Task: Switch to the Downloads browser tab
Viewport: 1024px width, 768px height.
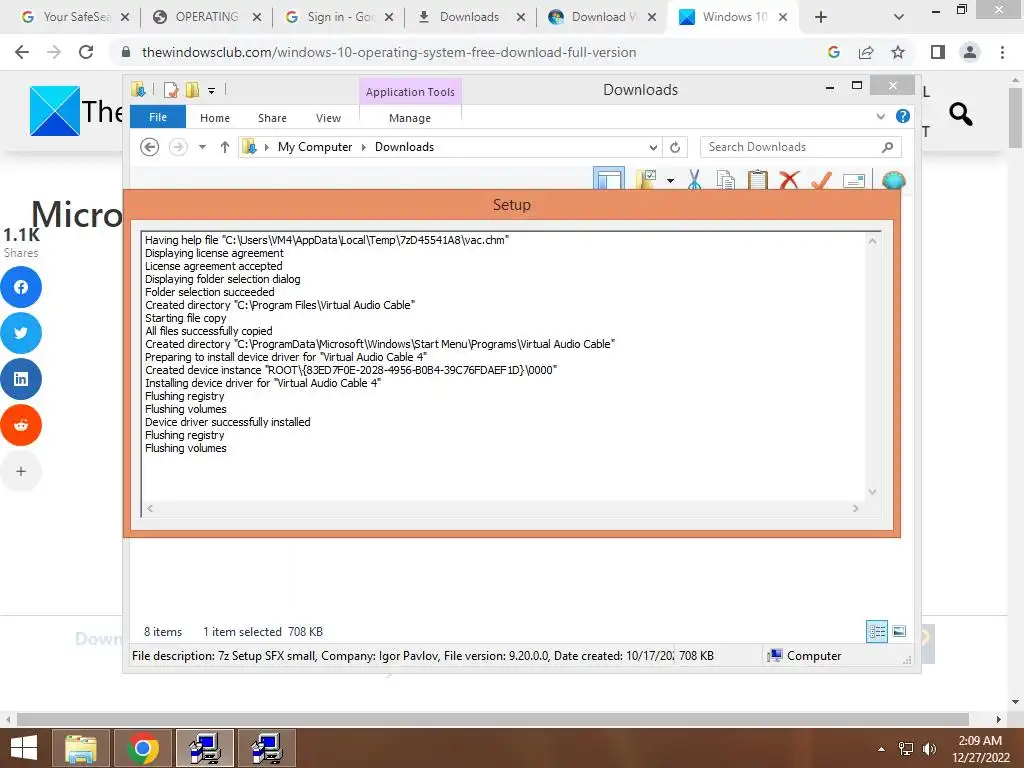Action: (x=469, y=17)
